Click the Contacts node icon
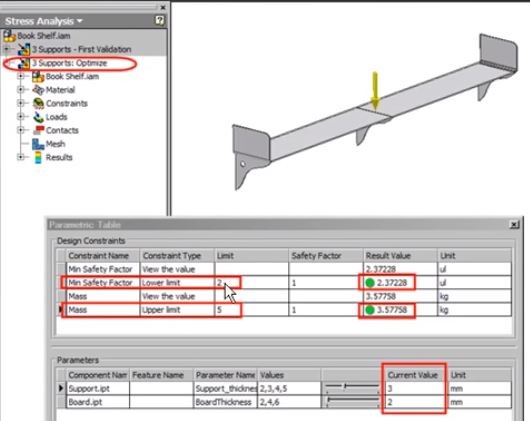 pos(39,130)
